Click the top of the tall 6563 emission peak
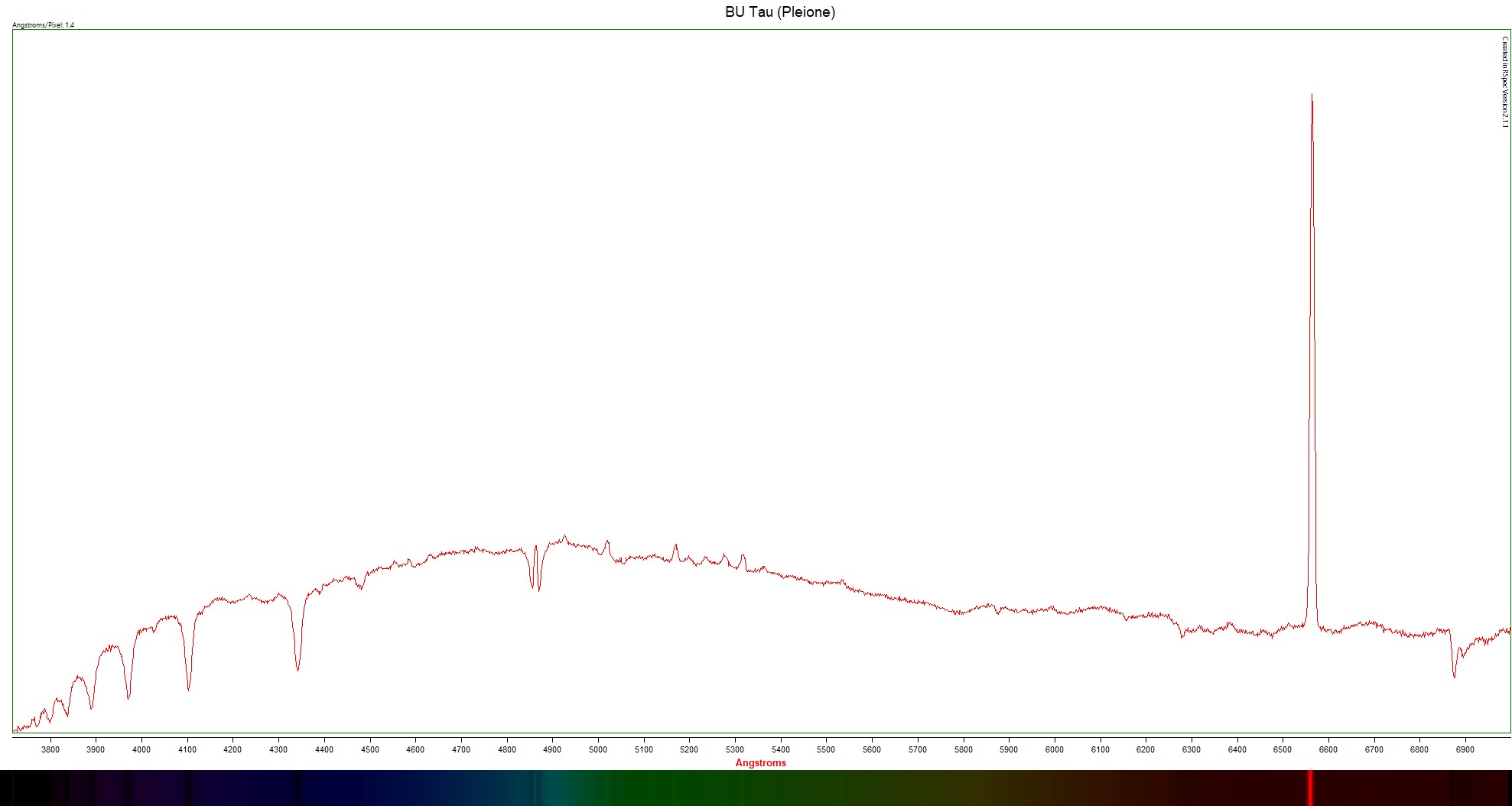1512x806 pixels. point(1312,96)
